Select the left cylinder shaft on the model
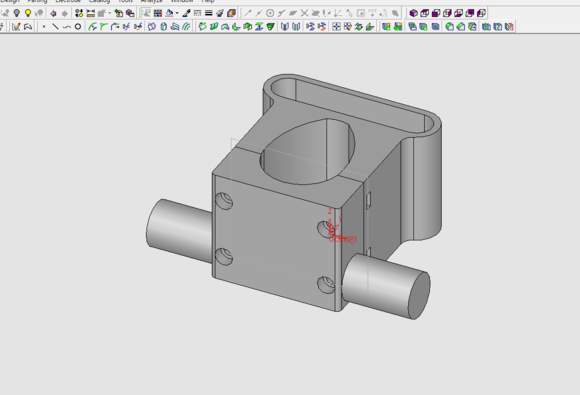Viewport: 580px width, 395px height. point(179,230)
